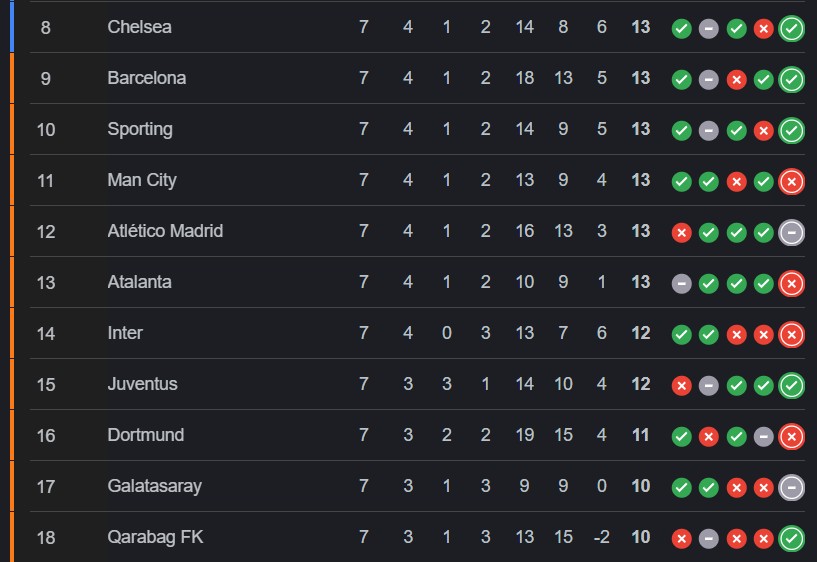Image resolution: width=817 pixels, height=562 pixels.
Task: Click Chelsea's red loss form icon
Action: tap(764, 28)
